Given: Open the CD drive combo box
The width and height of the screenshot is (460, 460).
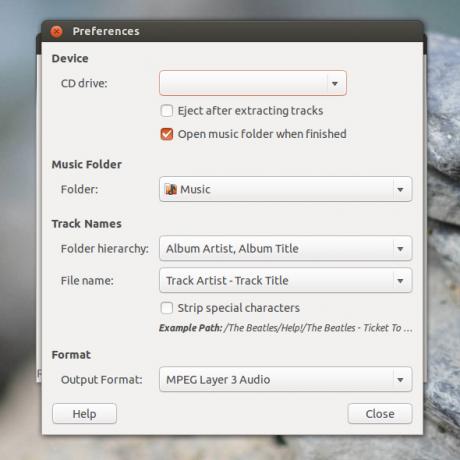Looking at the screenshot, I should (253, 83).
